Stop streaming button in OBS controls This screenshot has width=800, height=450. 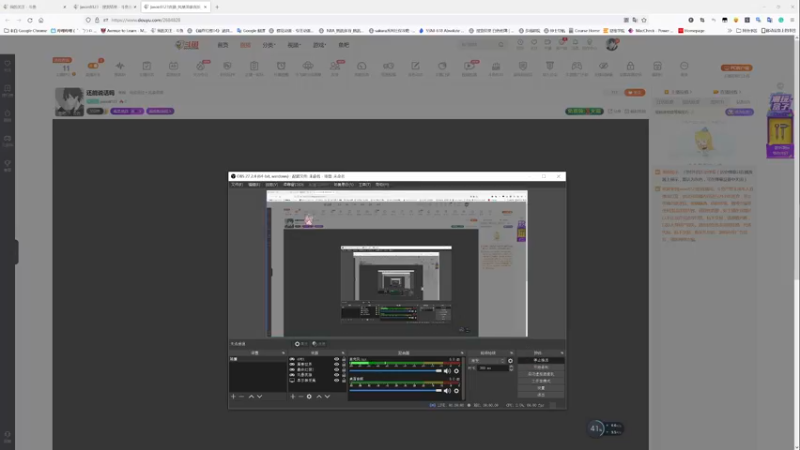pos(541,360)
